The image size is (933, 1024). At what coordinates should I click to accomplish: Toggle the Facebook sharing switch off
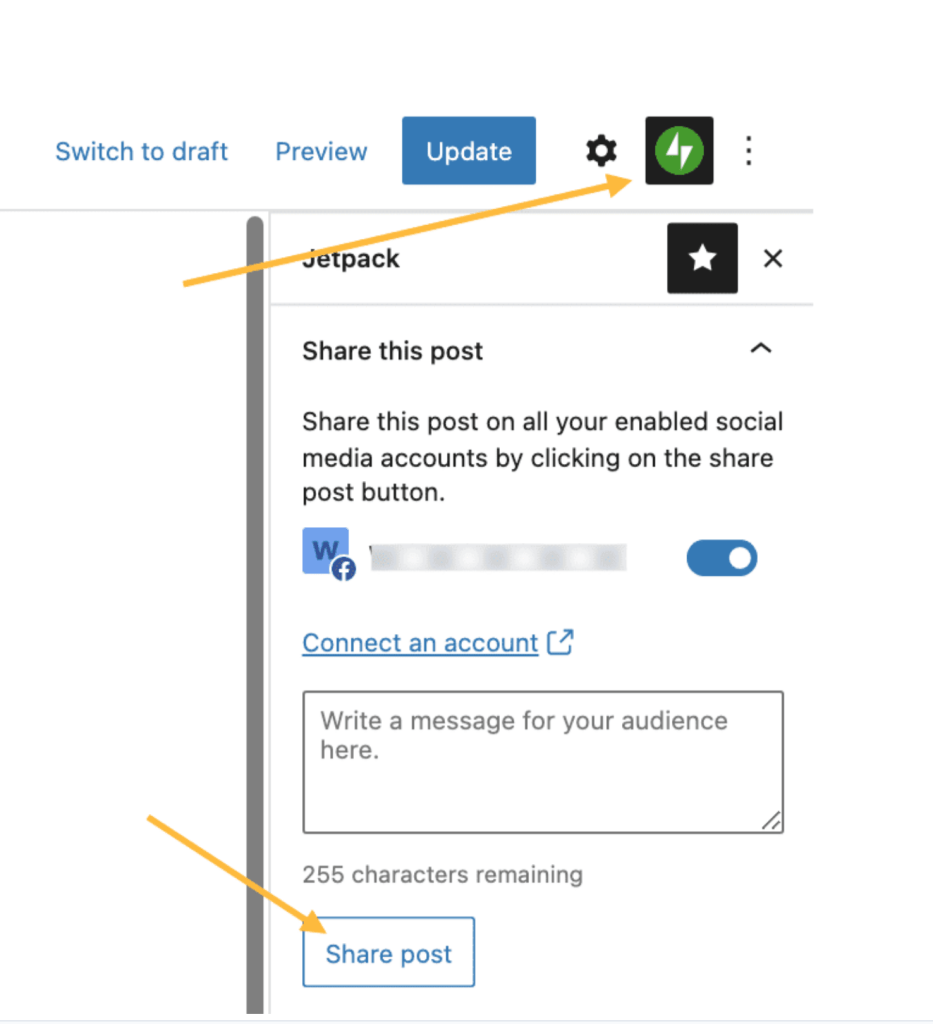(721, 558)
